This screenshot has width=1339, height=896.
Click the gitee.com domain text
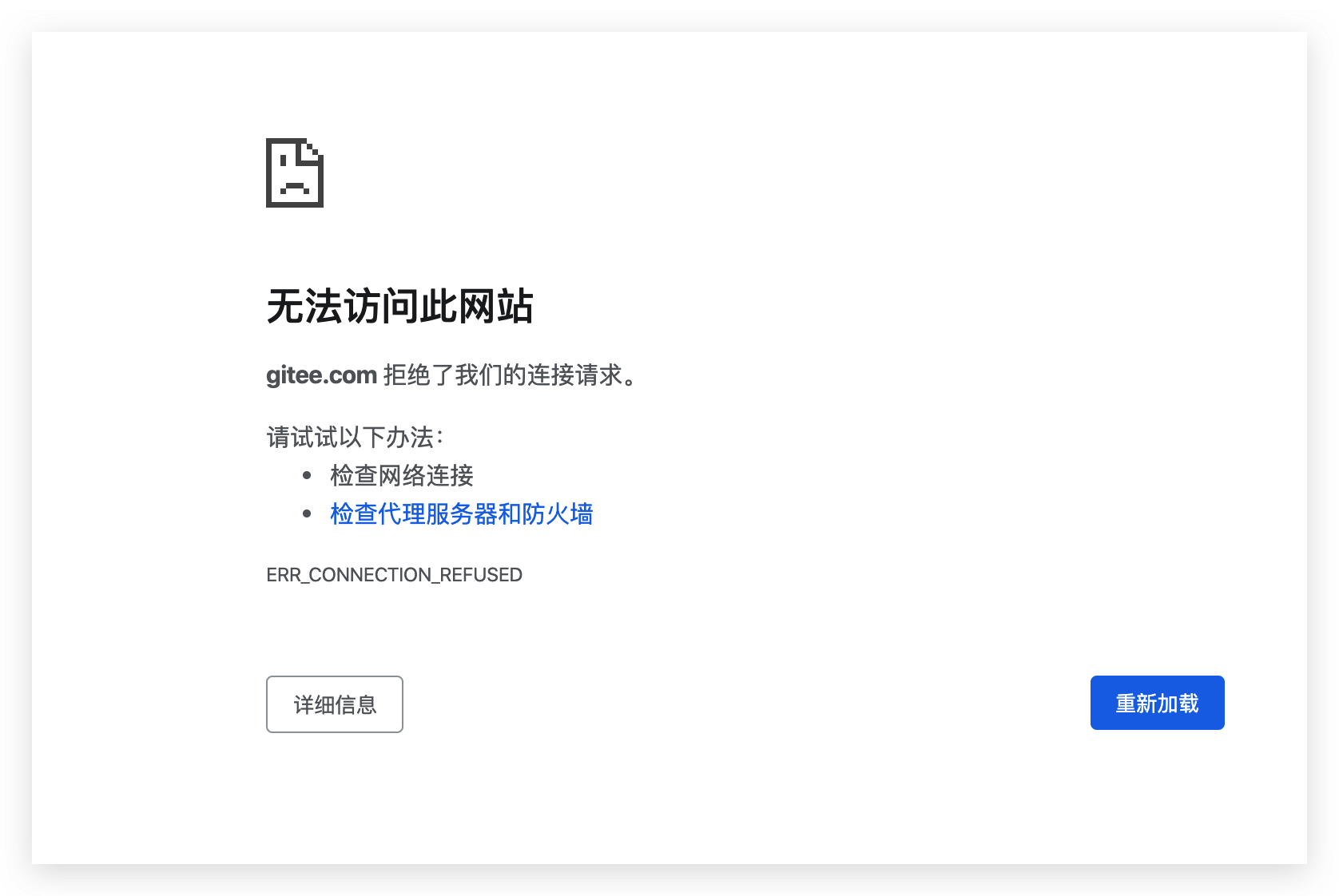[x=321, y=375]
